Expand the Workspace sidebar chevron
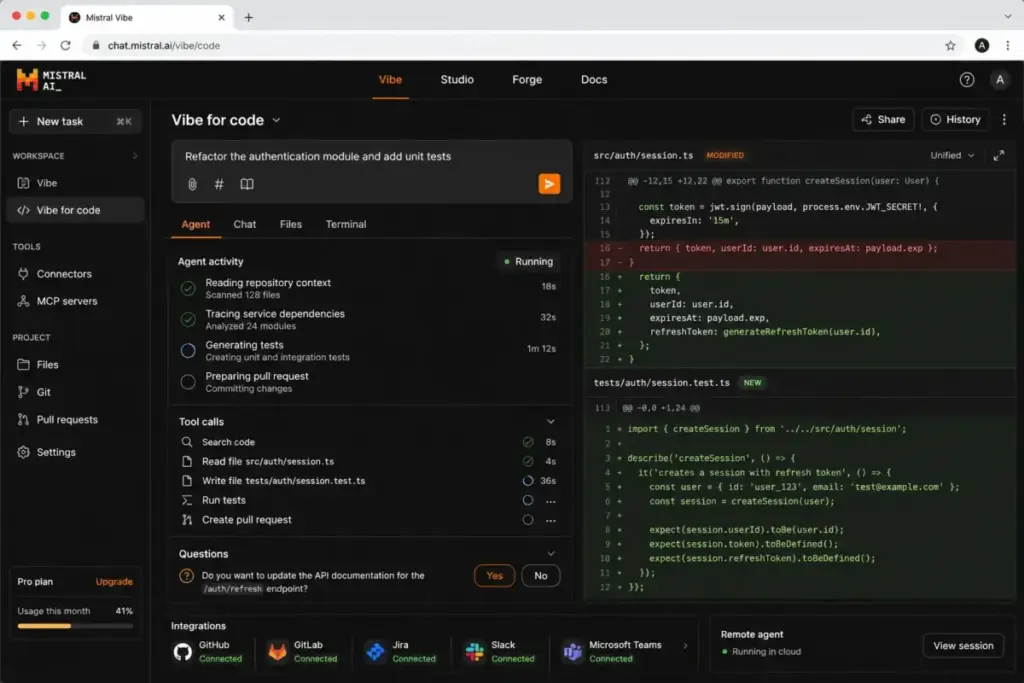This screenshot has width=1024, height=683. [x=135, y=156]
